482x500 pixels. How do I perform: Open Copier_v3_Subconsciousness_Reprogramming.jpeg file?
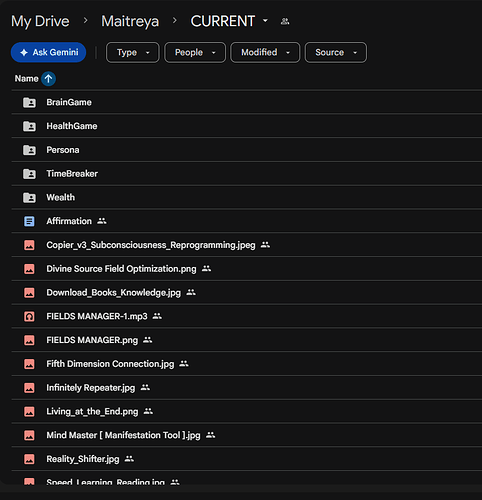(151, 245)
